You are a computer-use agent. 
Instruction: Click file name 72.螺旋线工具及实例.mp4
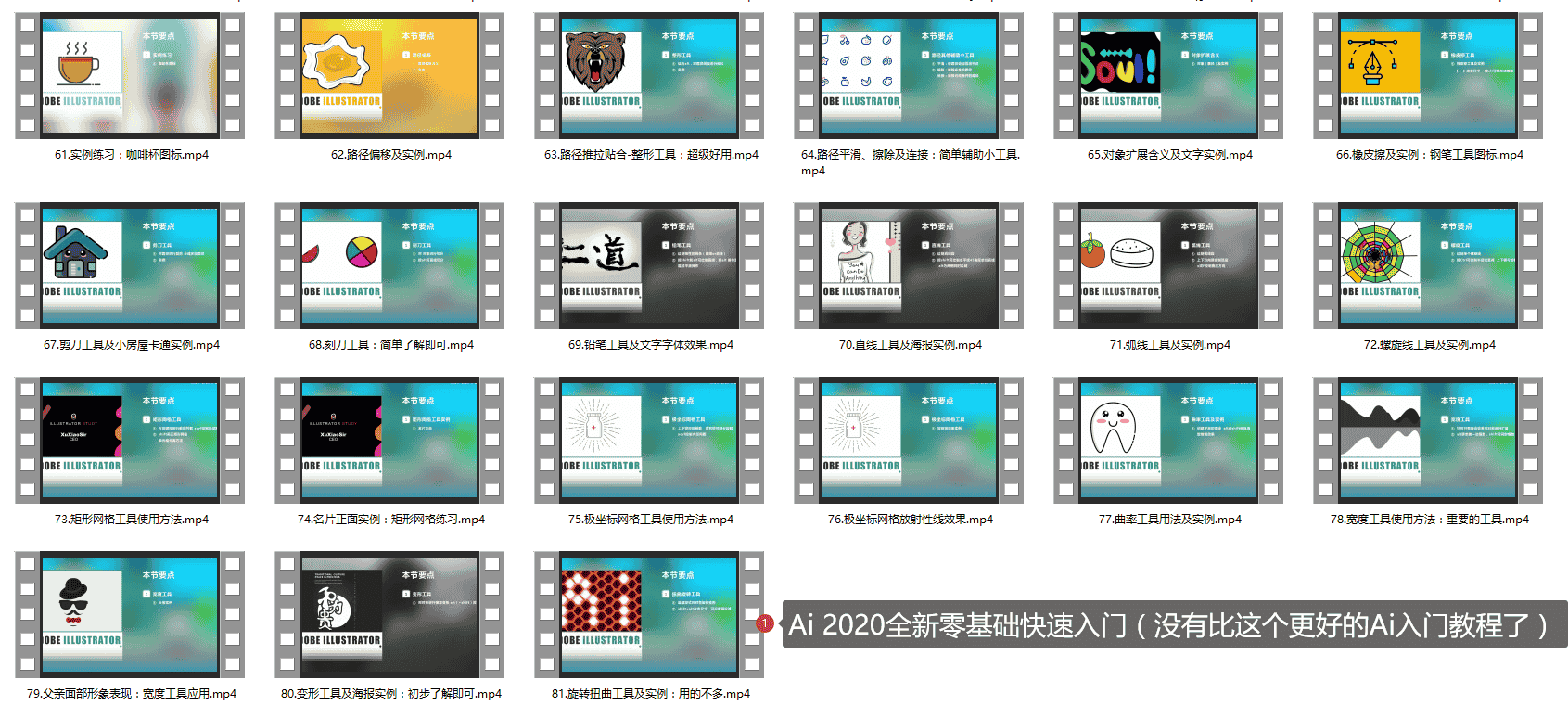click(x=1430, y=345)
